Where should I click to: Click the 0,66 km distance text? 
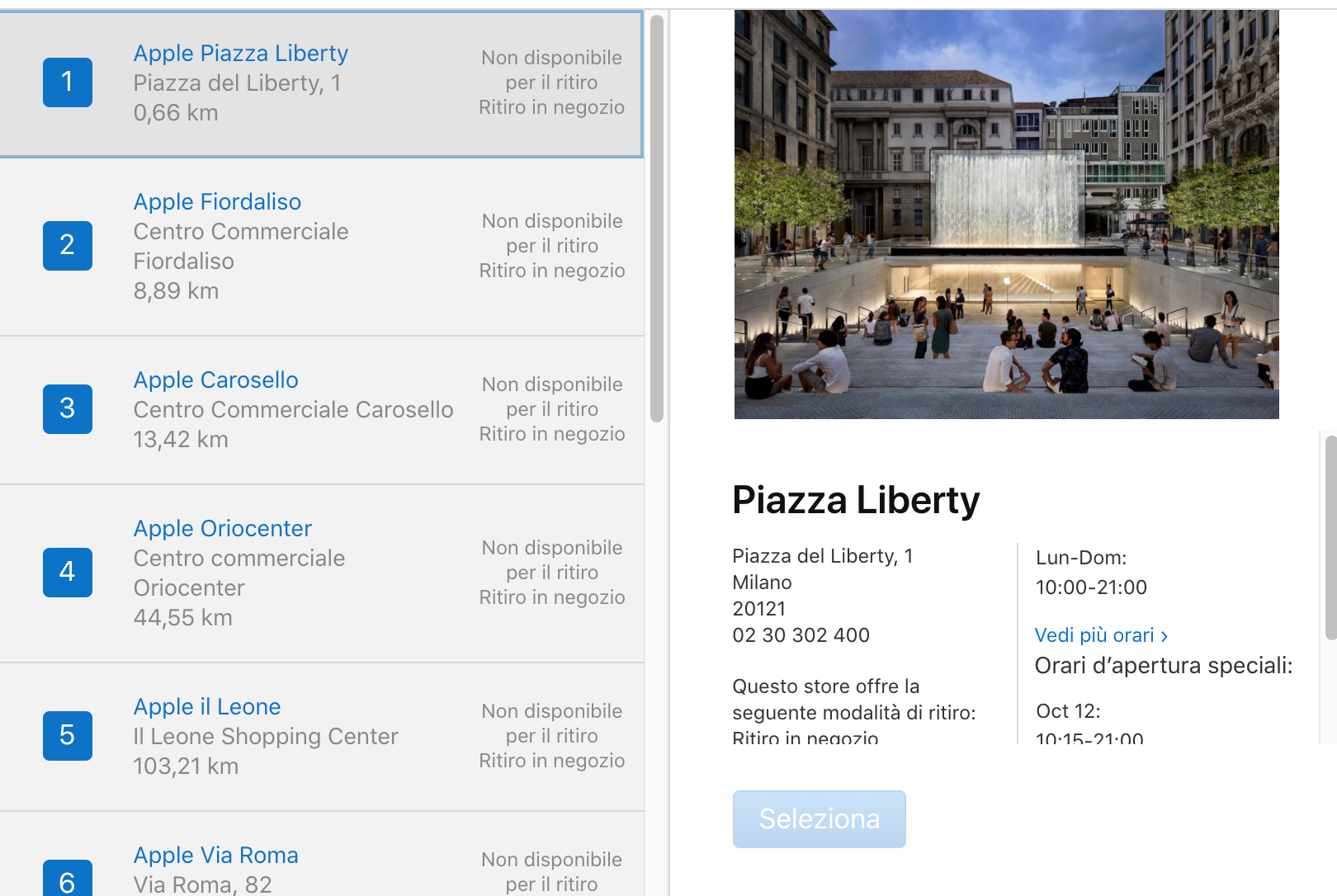pyautogui.click(x=176, y=113)
